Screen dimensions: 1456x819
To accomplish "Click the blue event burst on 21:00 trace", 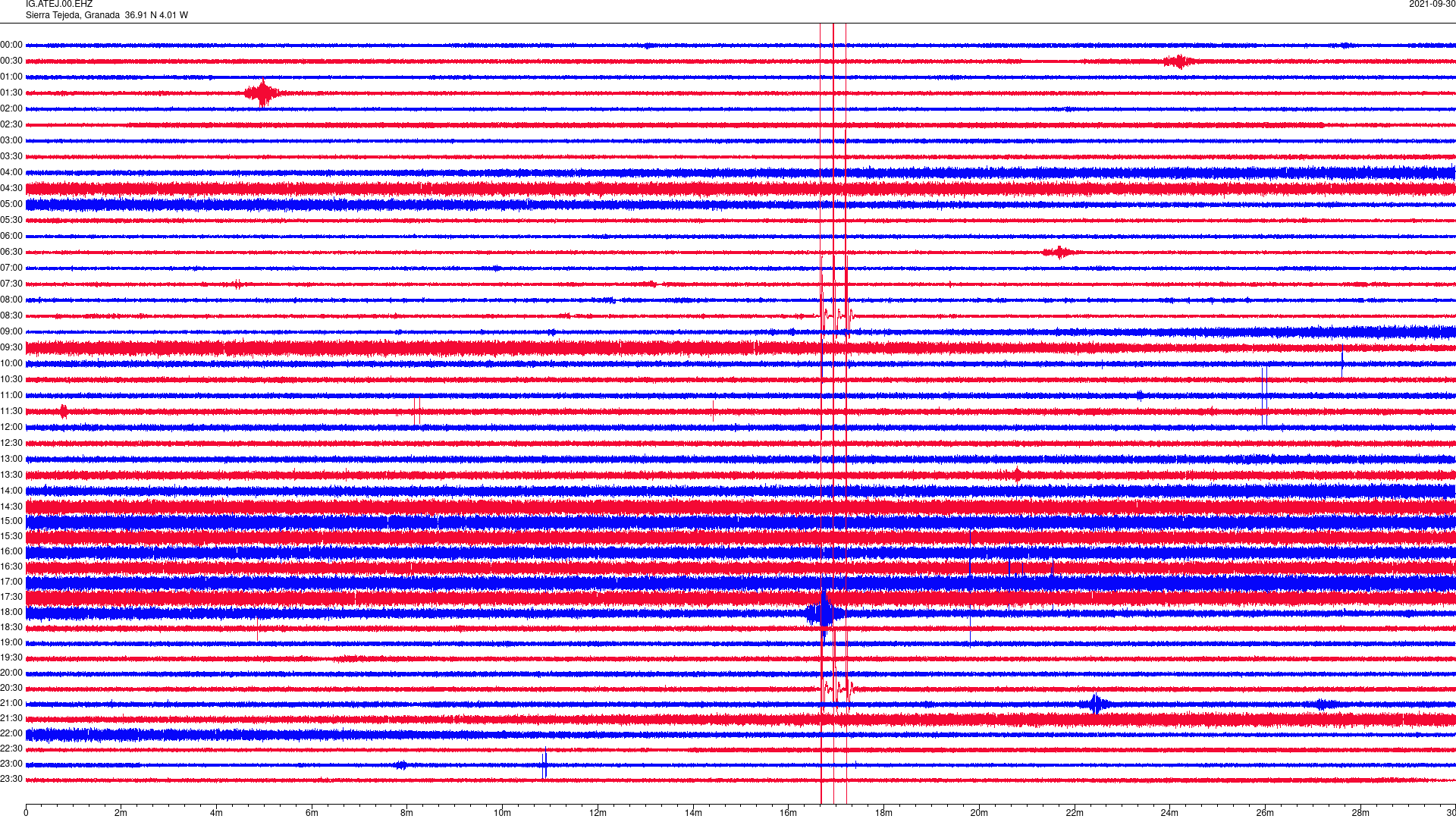I will click(x=1096, y=704).
